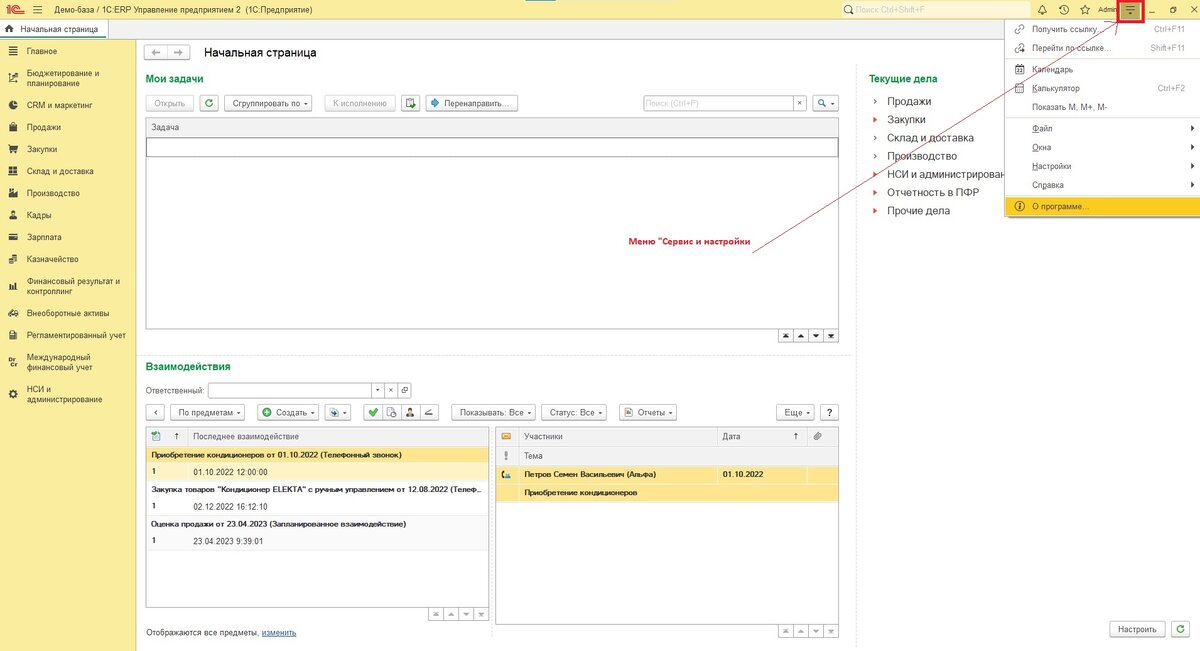Click the green refresh icon next to Настроить
This screenshot has width=1200, height=651.
1181,629
